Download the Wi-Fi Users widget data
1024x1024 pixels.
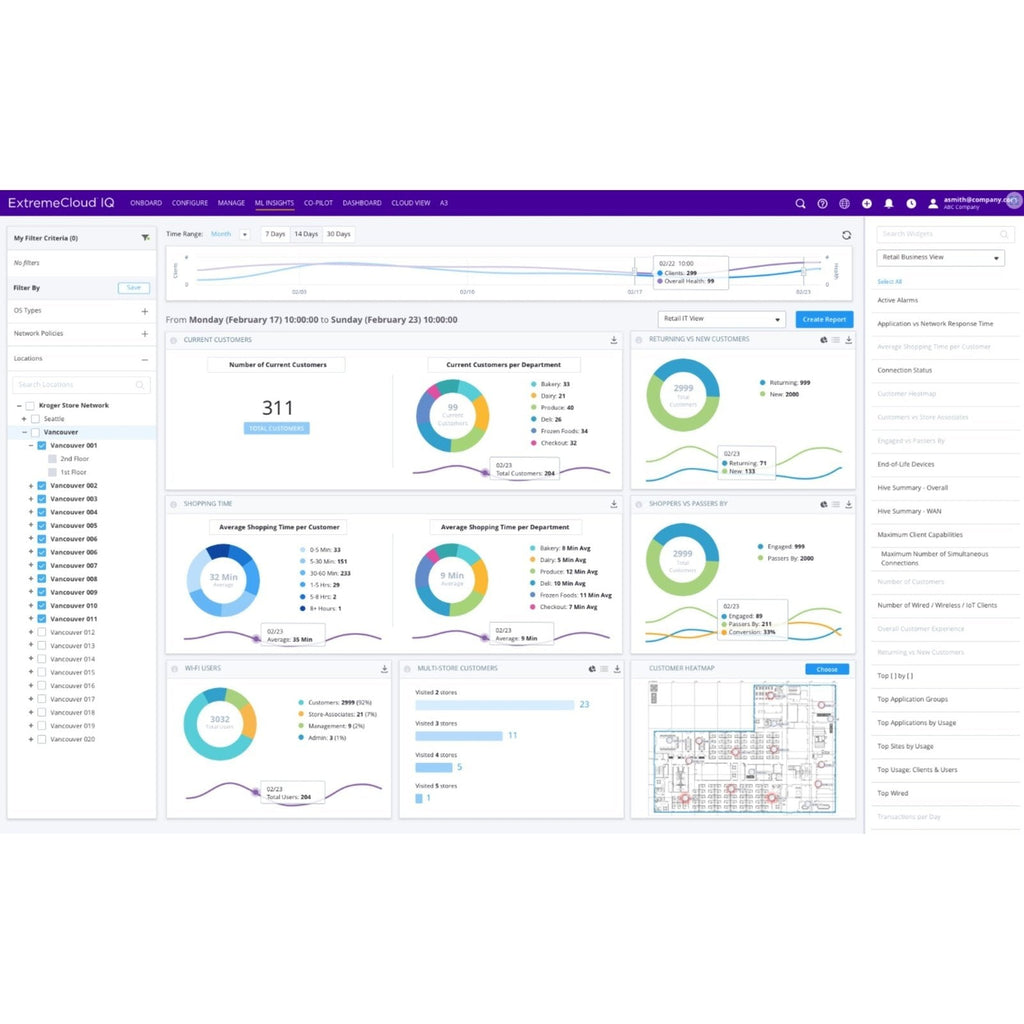coord(384,669)
